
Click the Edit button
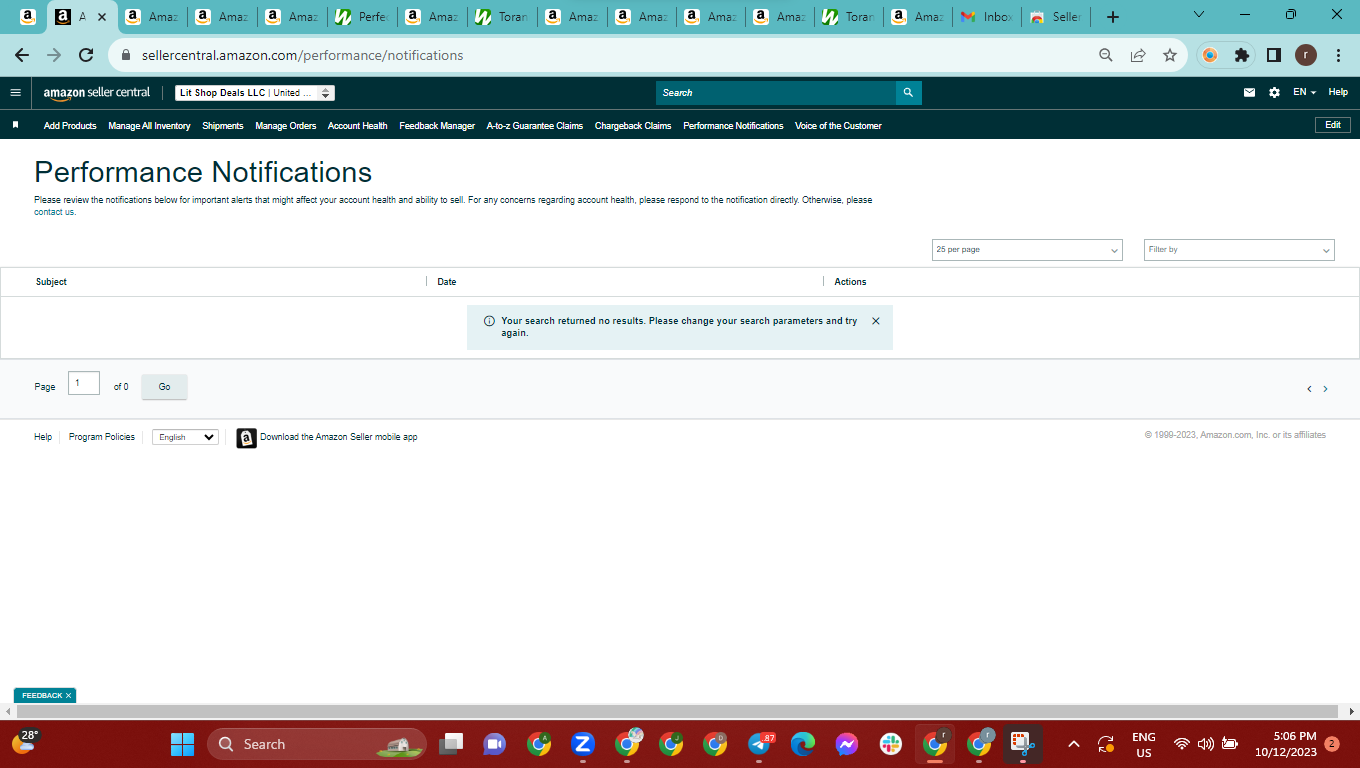coord(1333,125)
